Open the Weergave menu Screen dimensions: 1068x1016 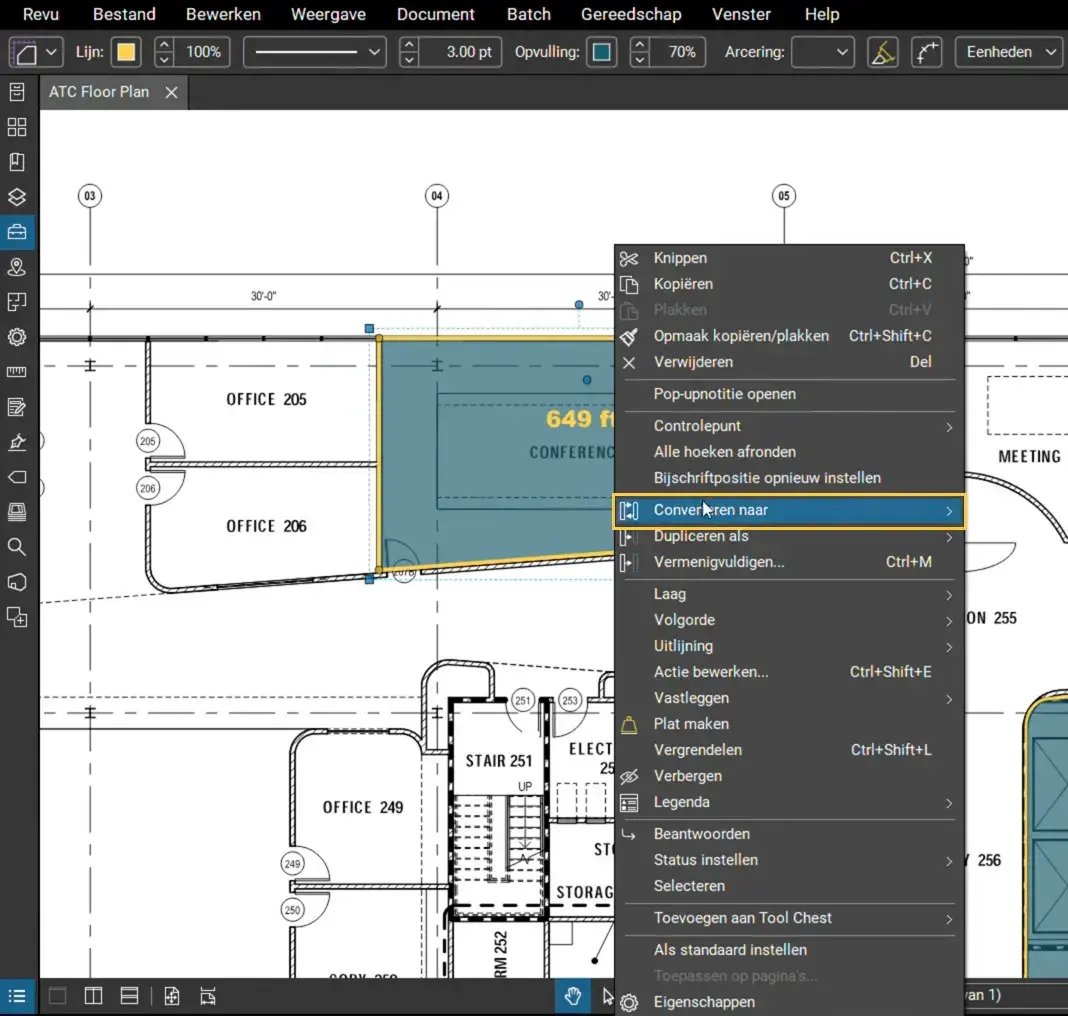click(x=328, y=14)
